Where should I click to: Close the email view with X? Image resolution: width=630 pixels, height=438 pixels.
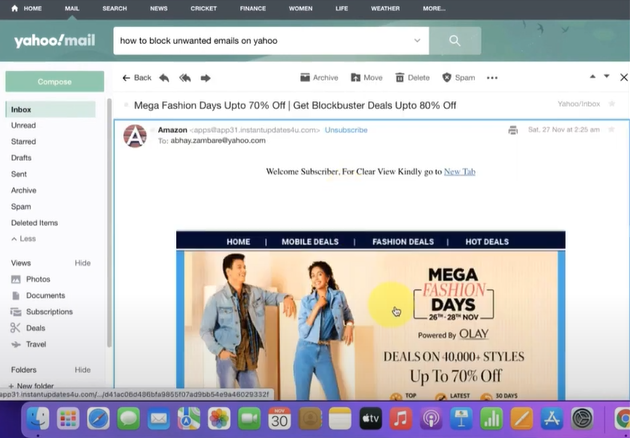point(624,77)
